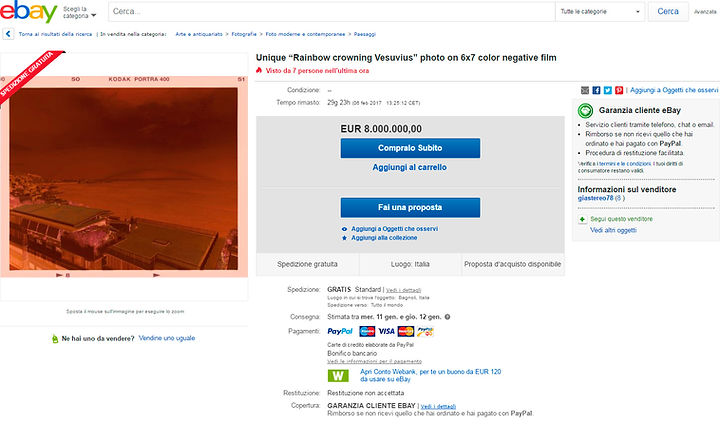Click the Luogo: Italia tab cell

[x=410, y=264]
